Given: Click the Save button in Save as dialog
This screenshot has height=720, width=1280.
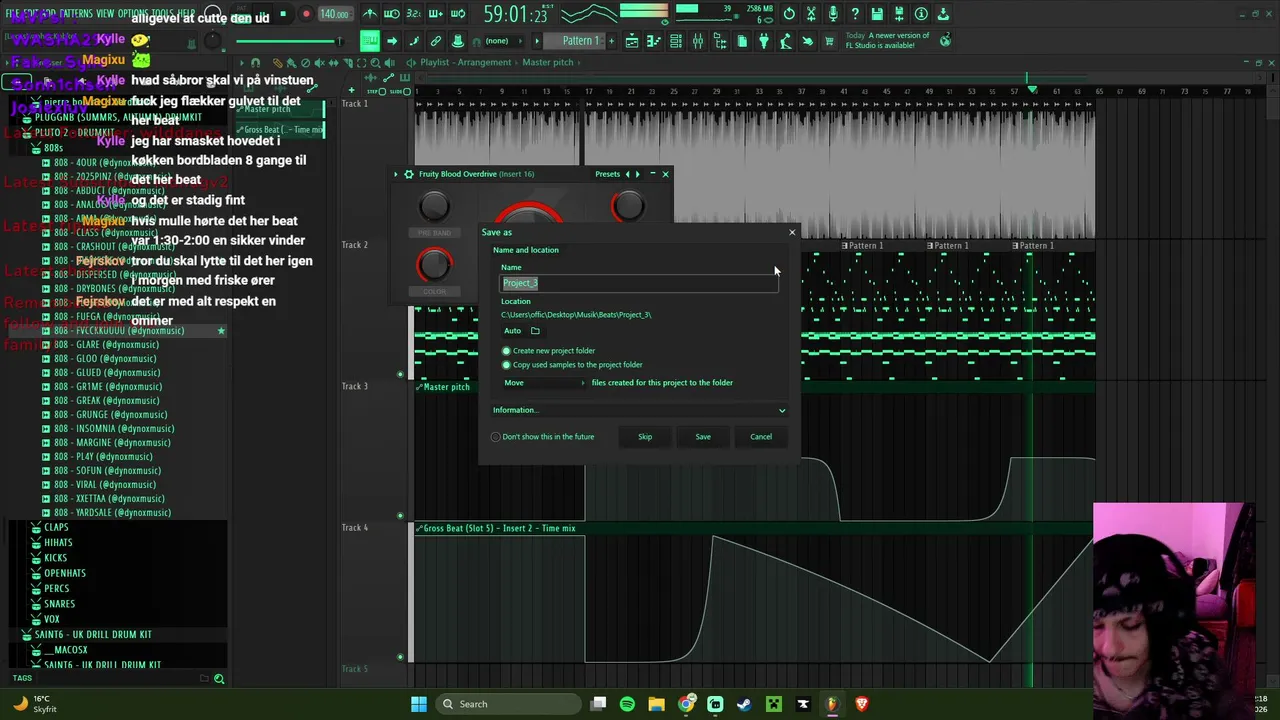Looking at the screenshot, I should tap(703, 437).
